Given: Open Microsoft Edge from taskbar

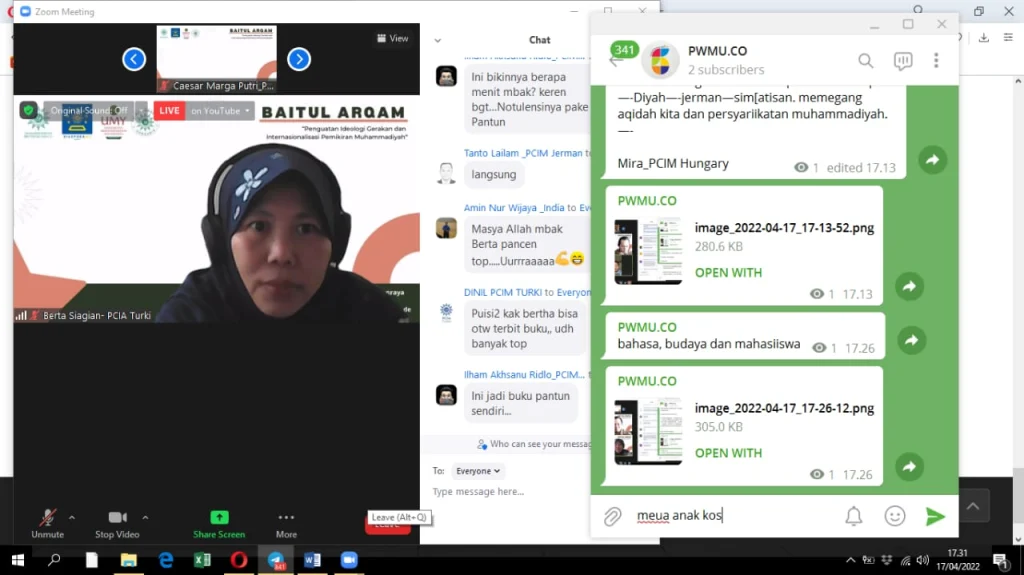Looking at the screenshot, I should (x=166, y=560).
